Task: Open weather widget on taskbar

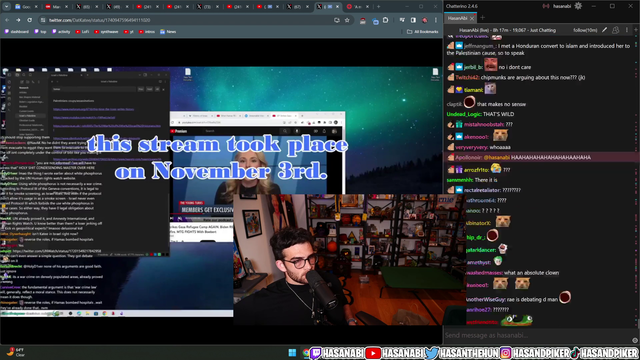Action: pos(16,352)
